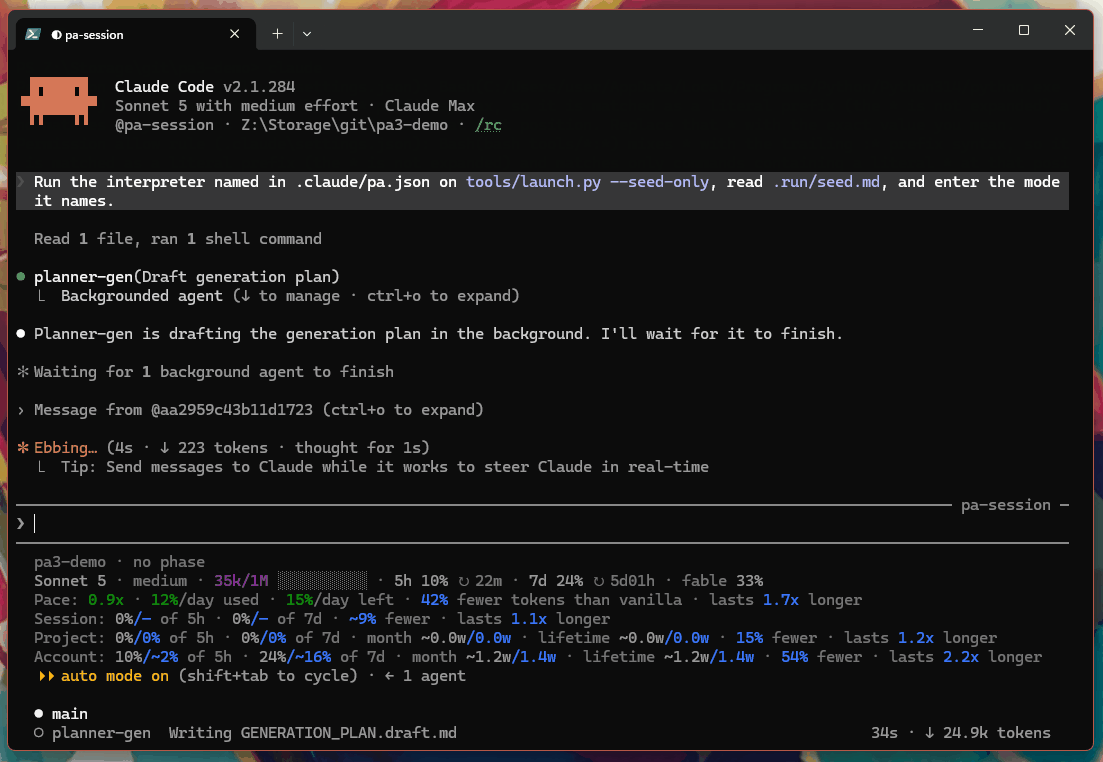Maximize the terminal window
Image resolution: width=1103 pixels, height=762 pixels.
1024,30
